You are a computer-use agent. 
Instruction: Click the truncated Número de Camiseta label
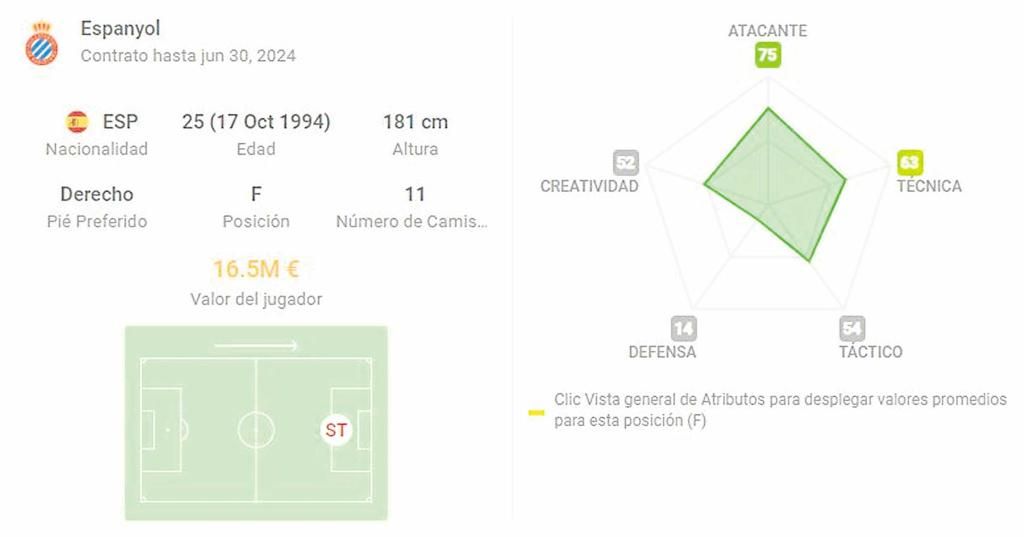tap(412, 221)
